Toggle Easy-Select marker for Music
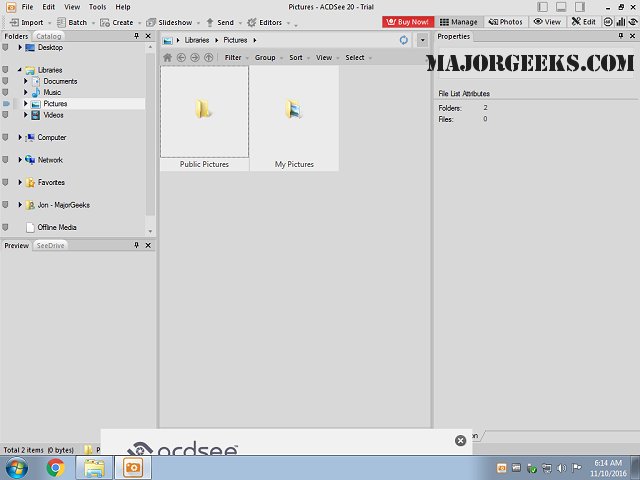The height and width of the screenshot is (480, 640). point(5,92)
